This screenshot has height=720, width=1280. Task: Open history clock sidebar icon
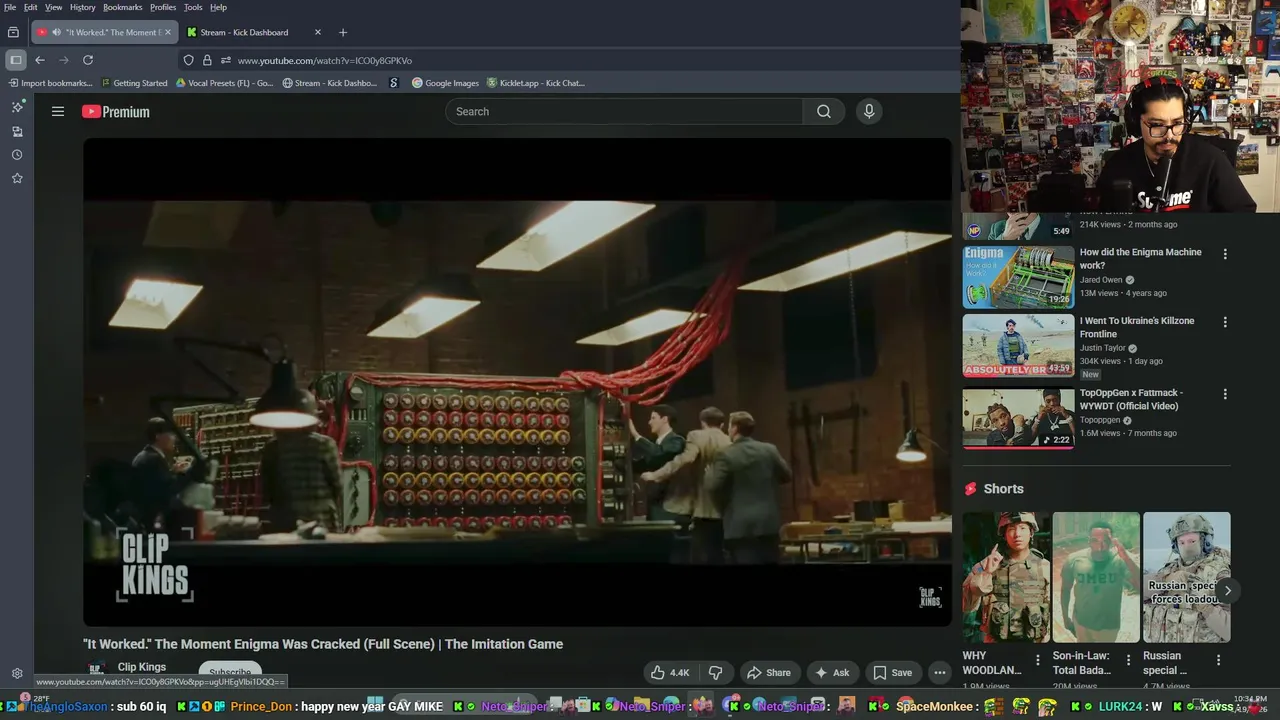[x=17, y=155]
